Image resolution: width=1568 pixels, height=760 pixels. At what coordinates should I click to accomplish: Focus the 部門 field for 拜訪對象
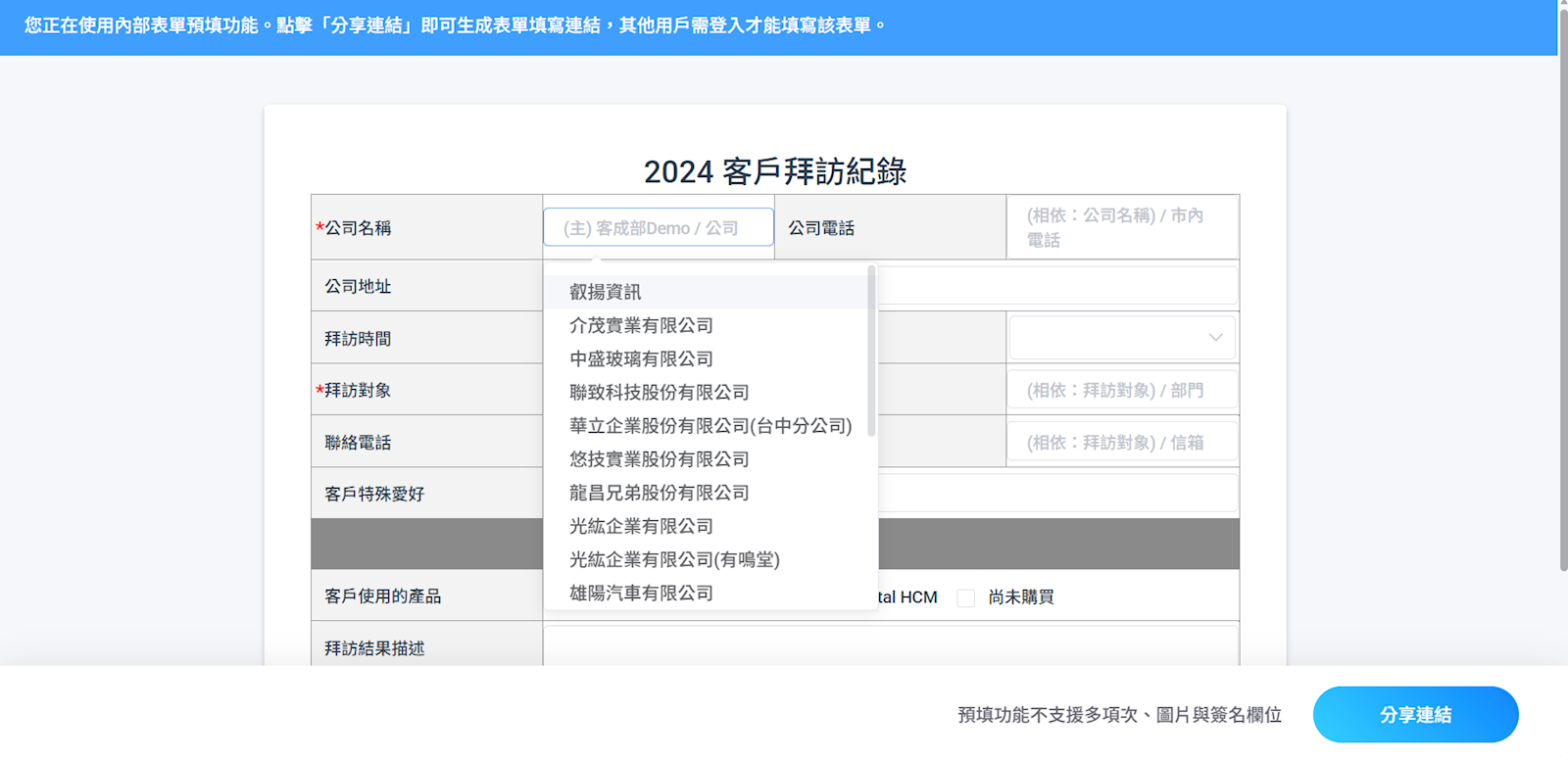tap(1122, 390)
